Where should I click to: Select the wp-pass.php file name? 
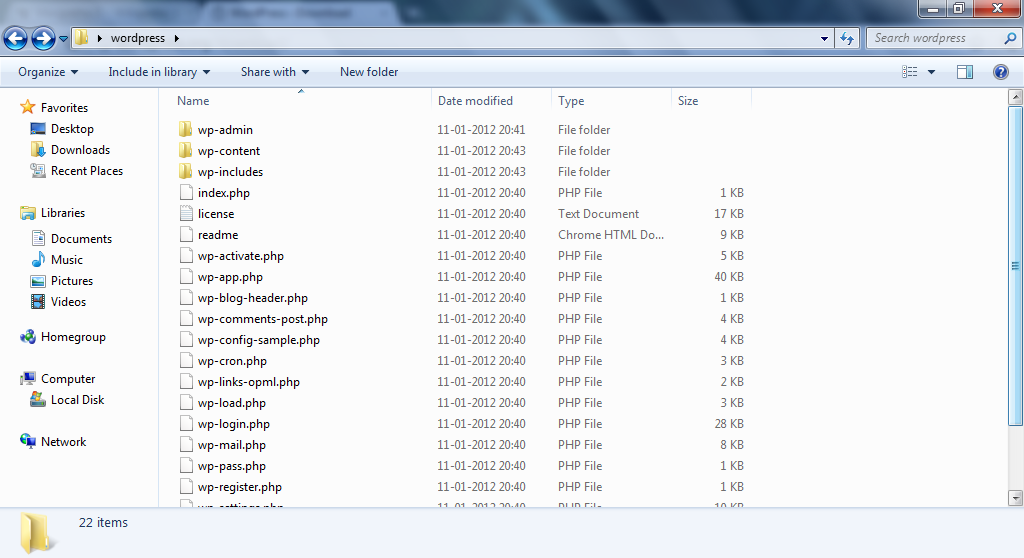[x=232, y=466]
